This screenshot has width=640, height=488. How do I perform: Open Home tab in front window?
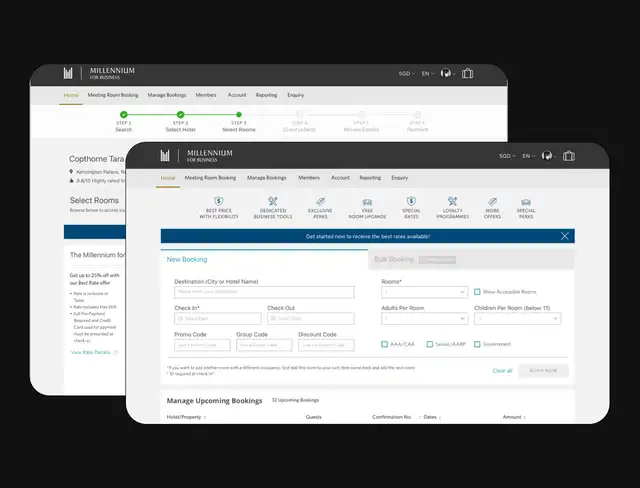click(x=168, y=178)
